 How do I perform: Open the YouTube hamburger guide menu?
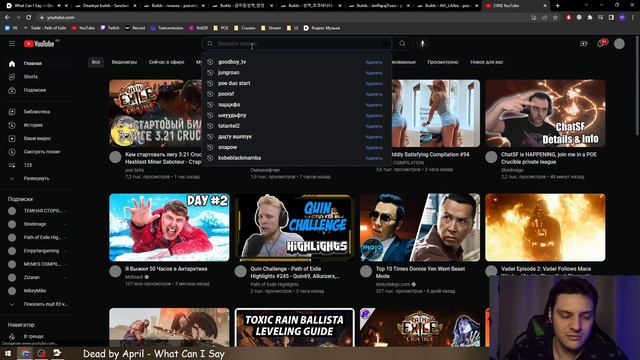click(x=12, y=44)
